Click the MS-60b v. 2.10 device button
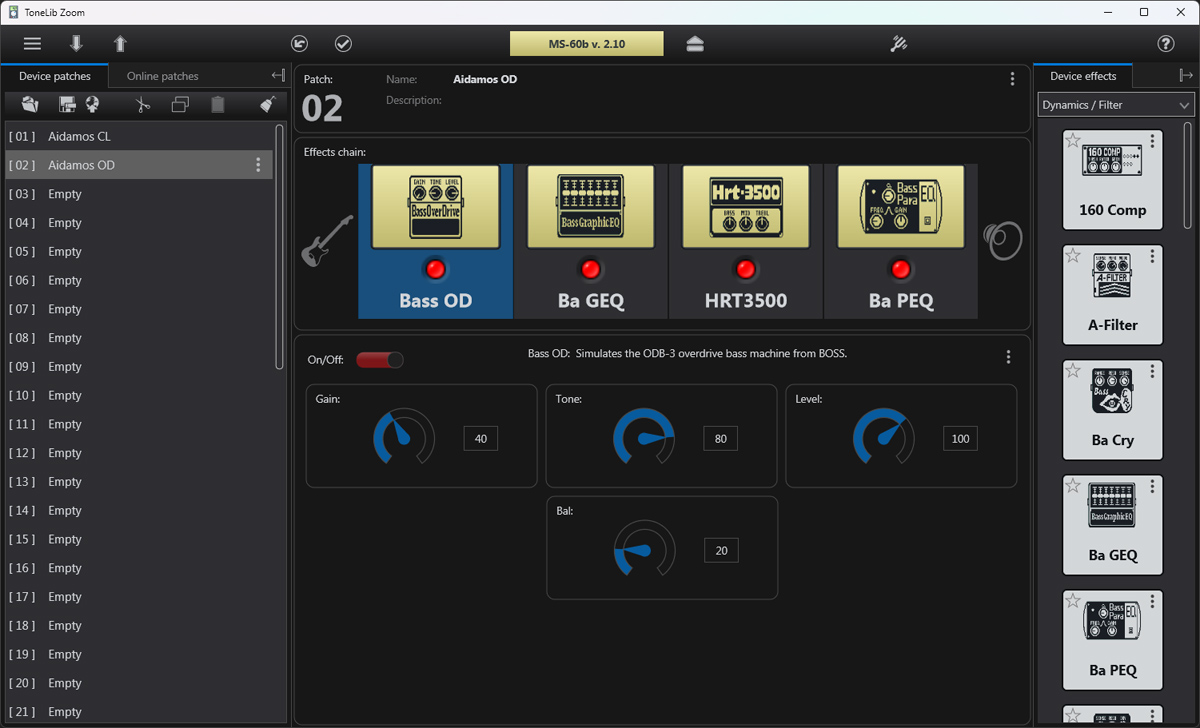Viewport: 1200px width, 728px height. click(587, 43)
